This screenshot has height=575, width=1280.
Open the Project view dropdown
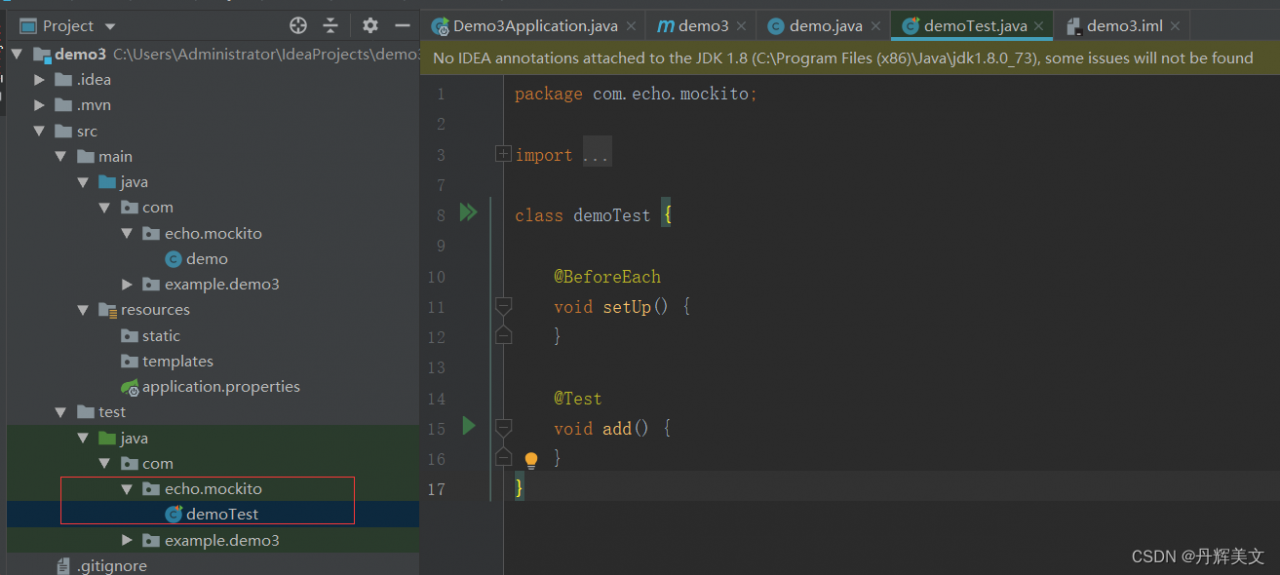110,26
